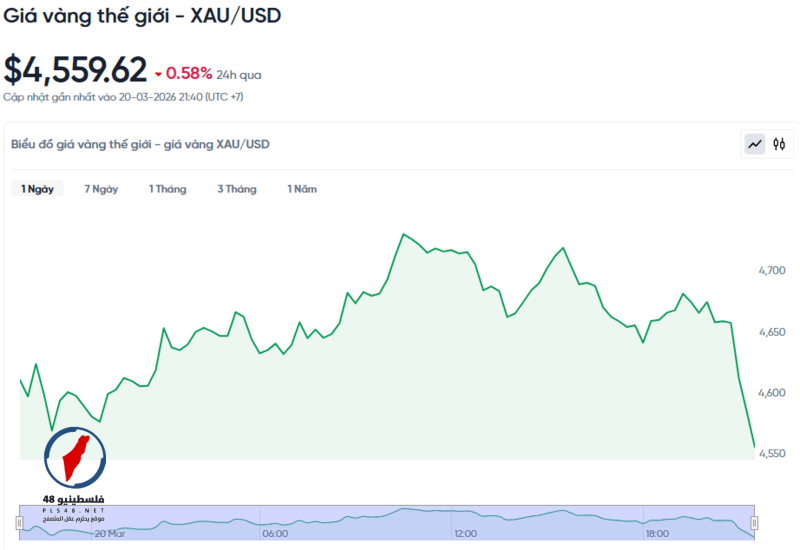This screenshot has width=800, height=550.
Task: Click the Palestine 48 map logo
Action: pyautogui.click(x=75, y=461)
